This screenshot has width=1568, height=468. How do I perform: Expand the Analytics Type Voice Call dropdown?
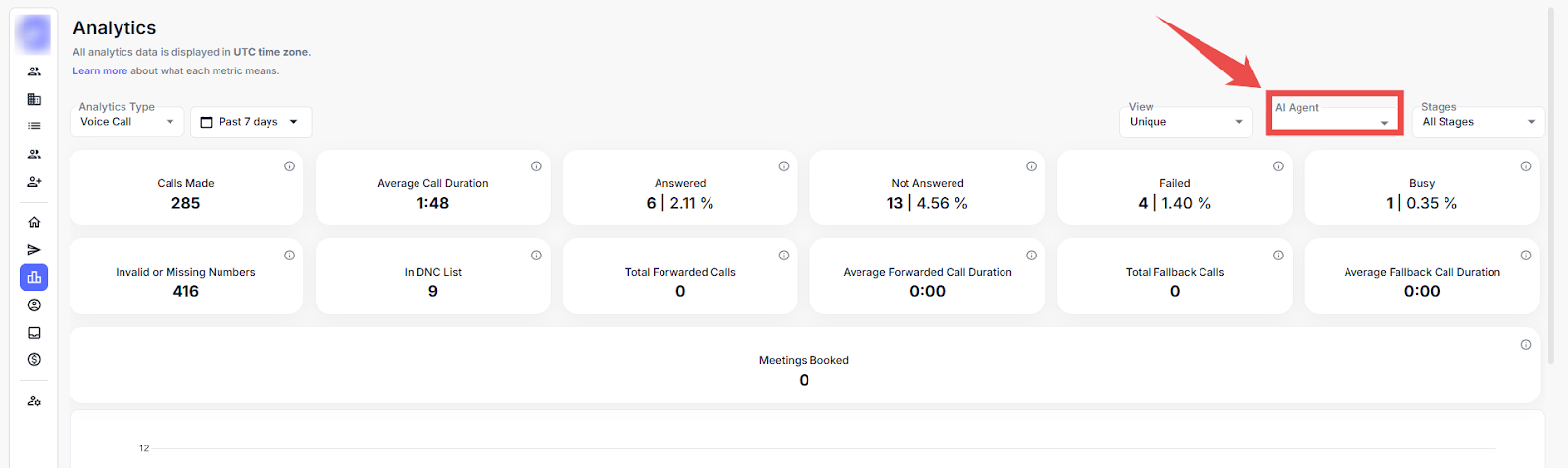click(127, 122)
